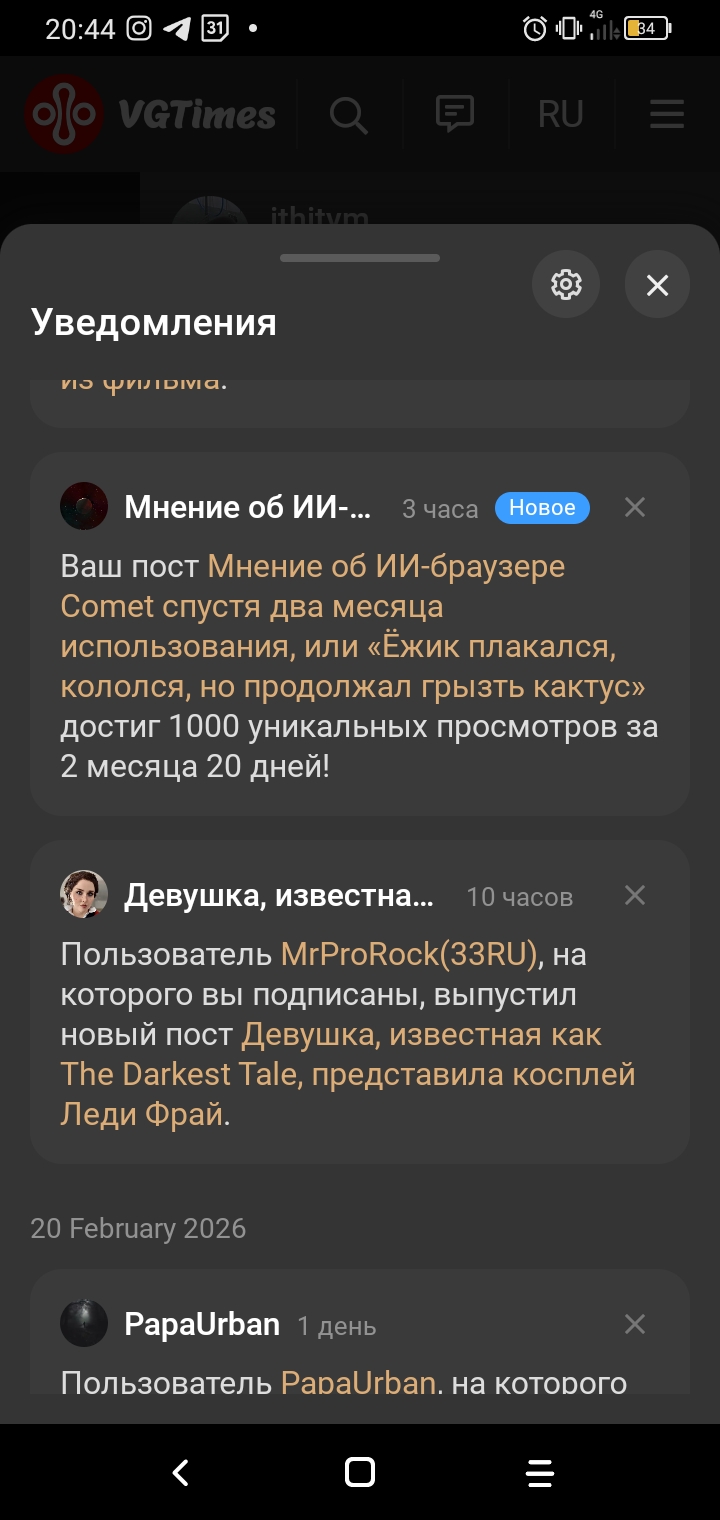Image resolution: width=720 pixels, height=1520 pixels.
Task: Tap the drag handle on notifications sheet
Action: (360, 258)
